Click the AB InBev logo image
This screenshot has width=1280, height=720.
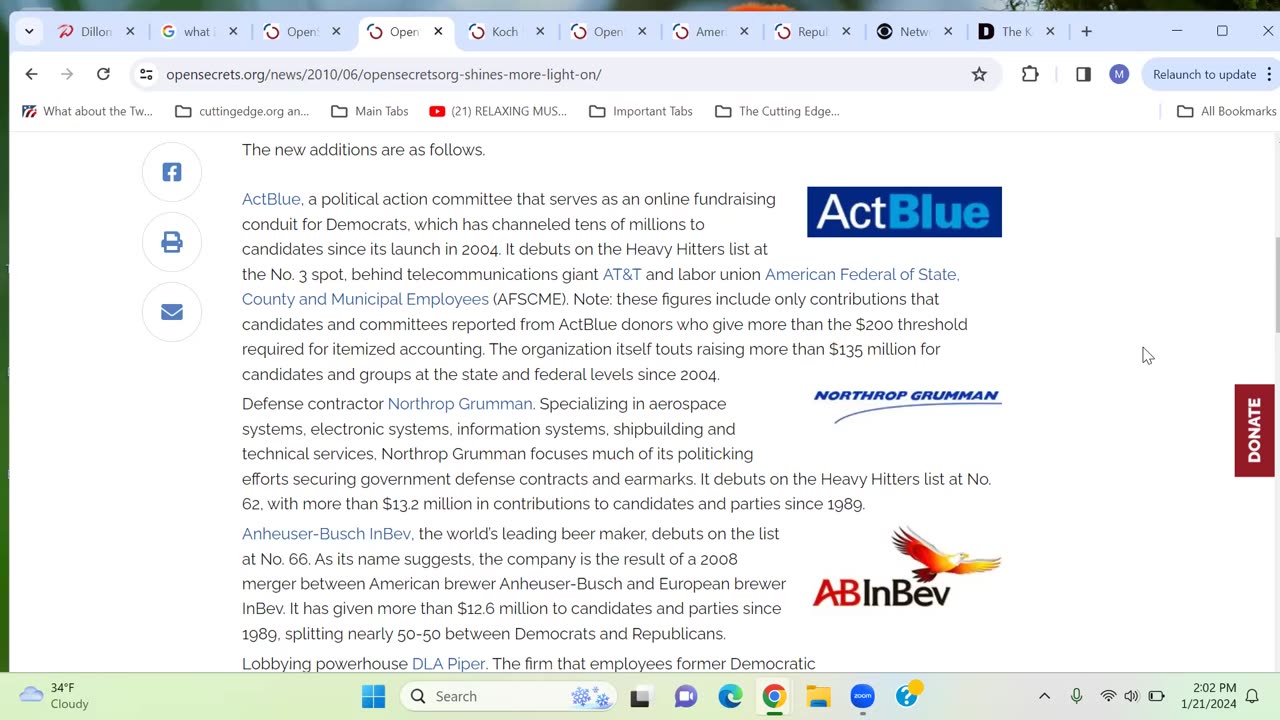coord(907,567)
